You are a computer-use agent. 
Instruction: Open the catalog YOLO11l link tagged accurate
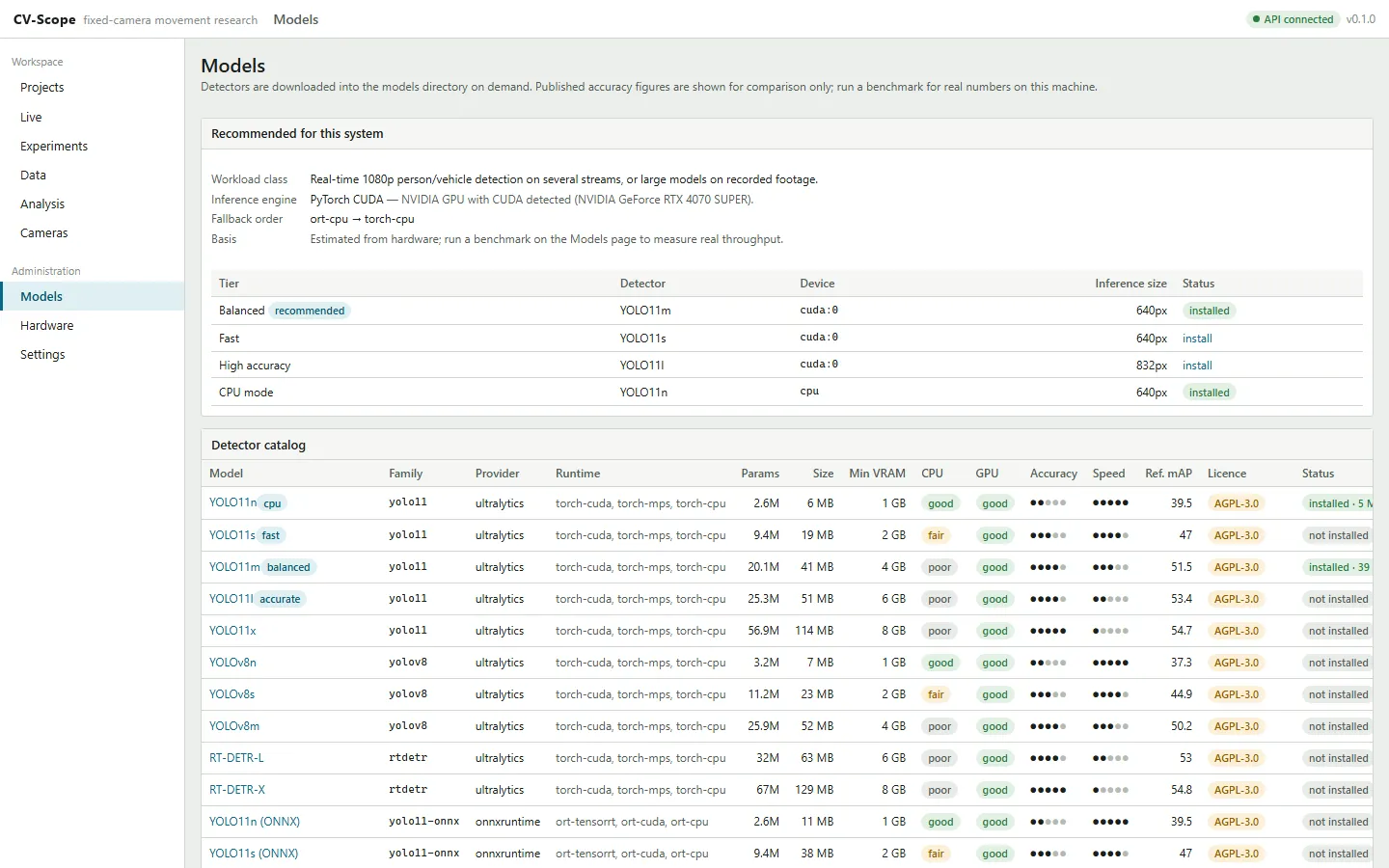(231, 599)
